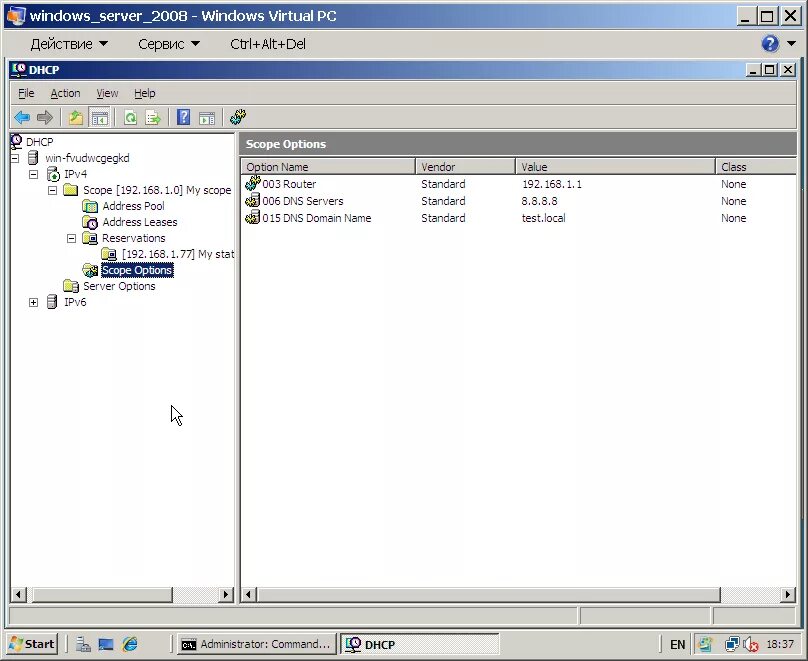The width and height of the screenshot is (808, 661).
Task: Click Show Desktop quick launch icon
Action: pos(106,644)
